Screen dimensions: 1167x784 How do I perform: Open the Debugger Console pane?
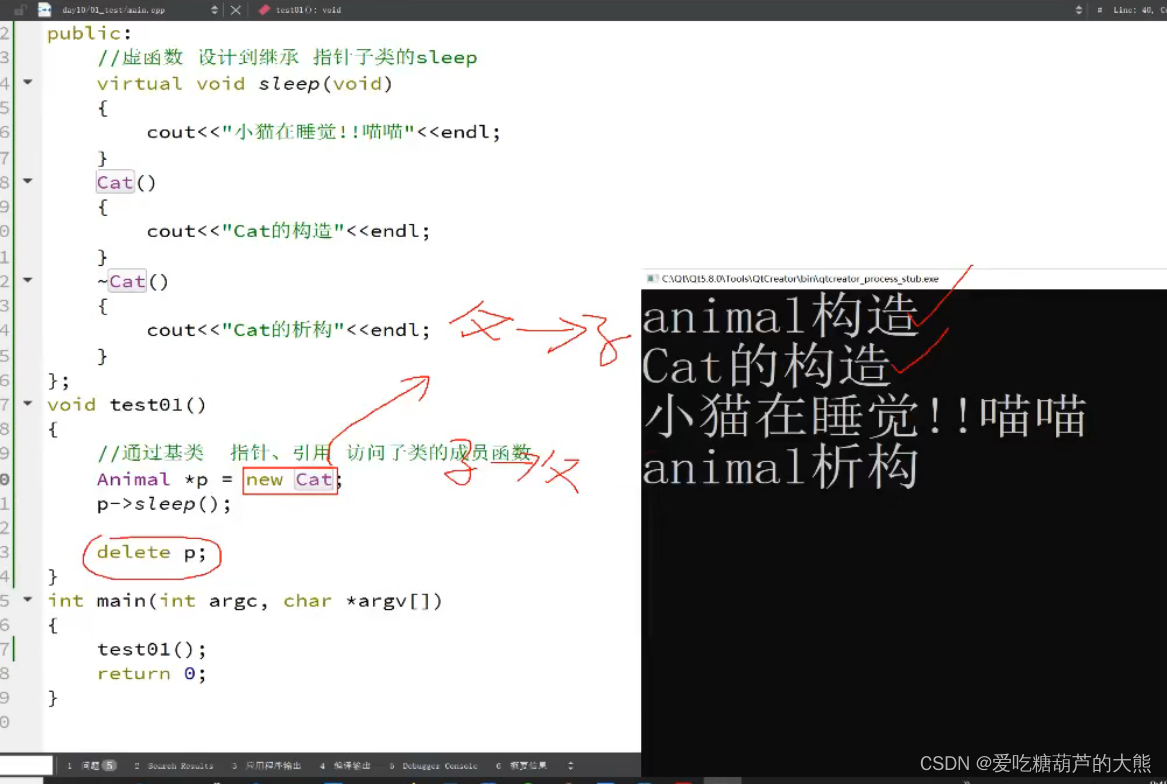click(433, 765)
